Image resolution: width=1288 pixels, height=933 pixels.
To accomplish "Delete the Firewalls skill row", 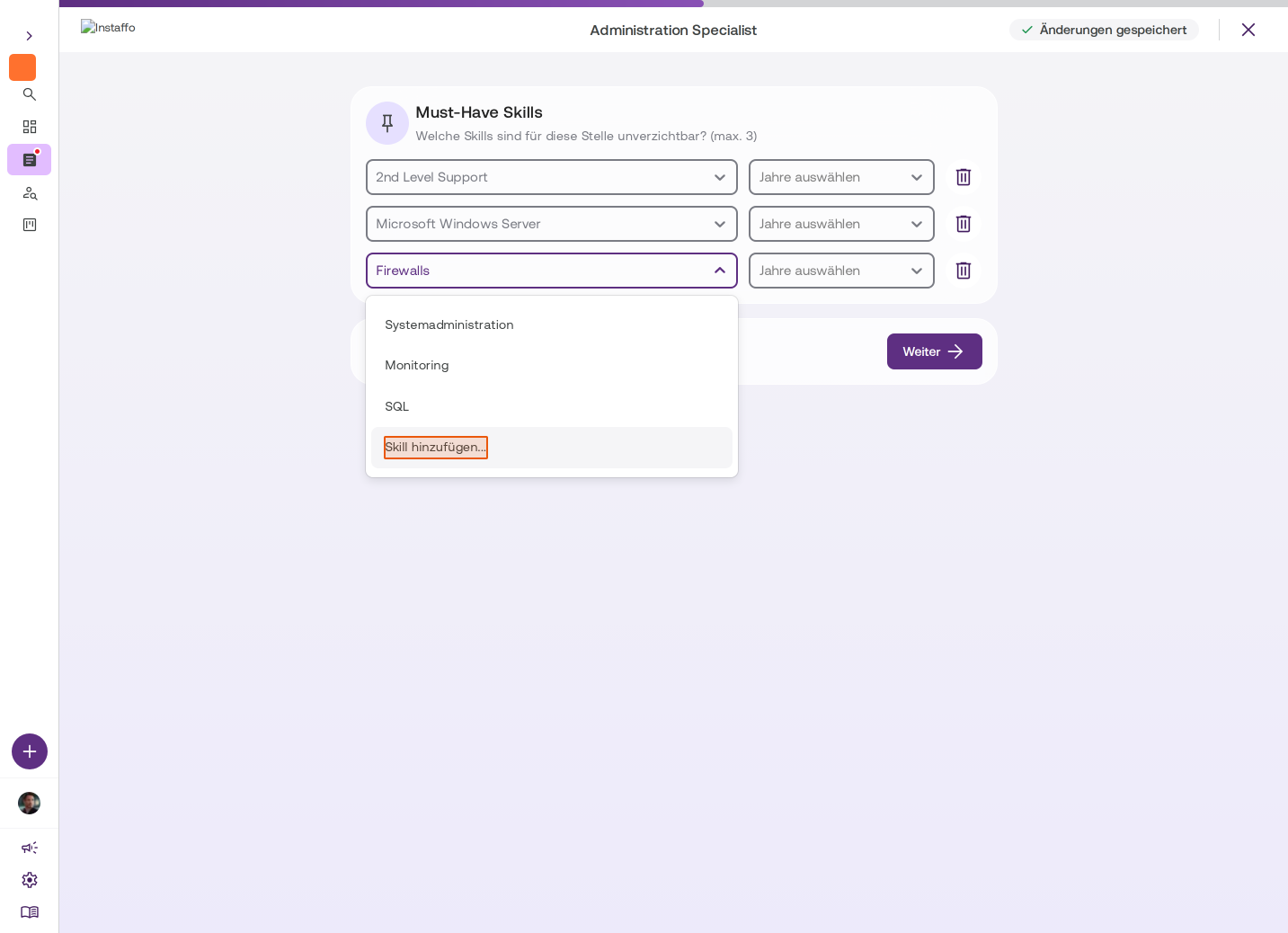I will point(964,271).
